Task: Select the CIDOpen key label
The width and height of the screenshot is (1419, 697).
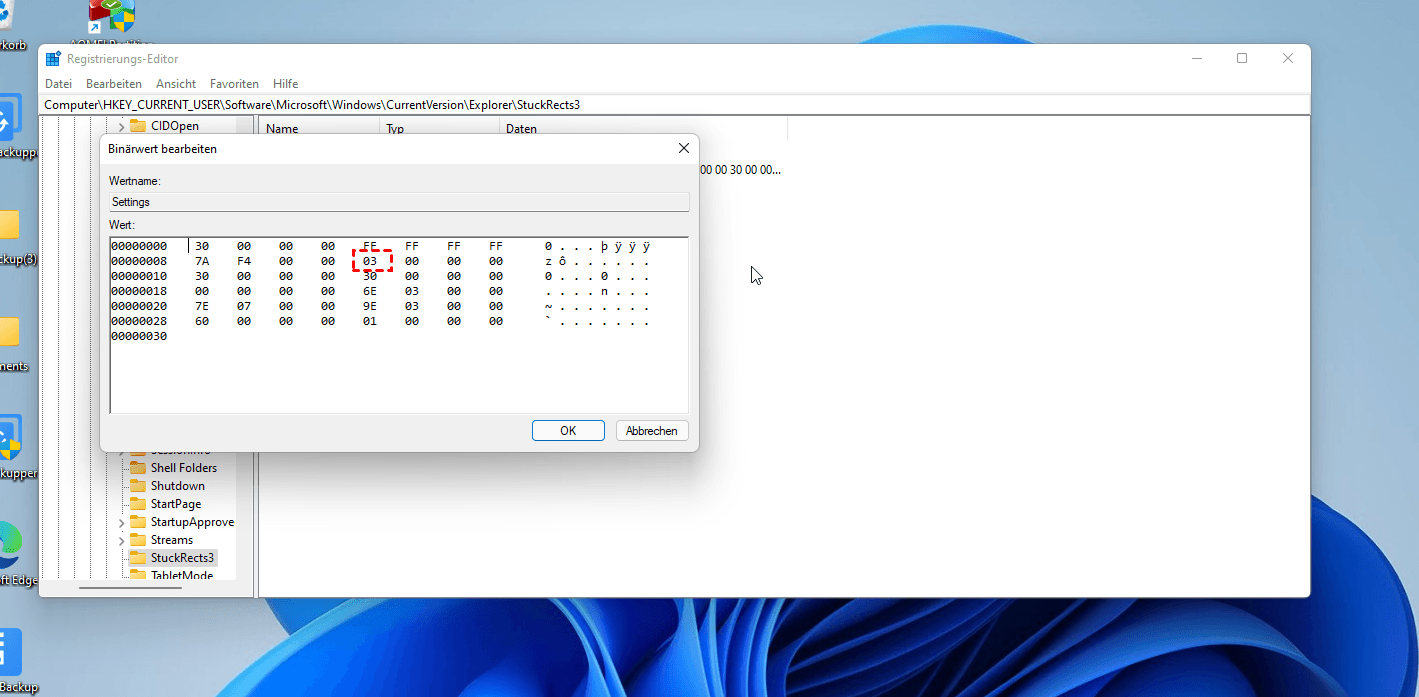Action: [175, 126]
